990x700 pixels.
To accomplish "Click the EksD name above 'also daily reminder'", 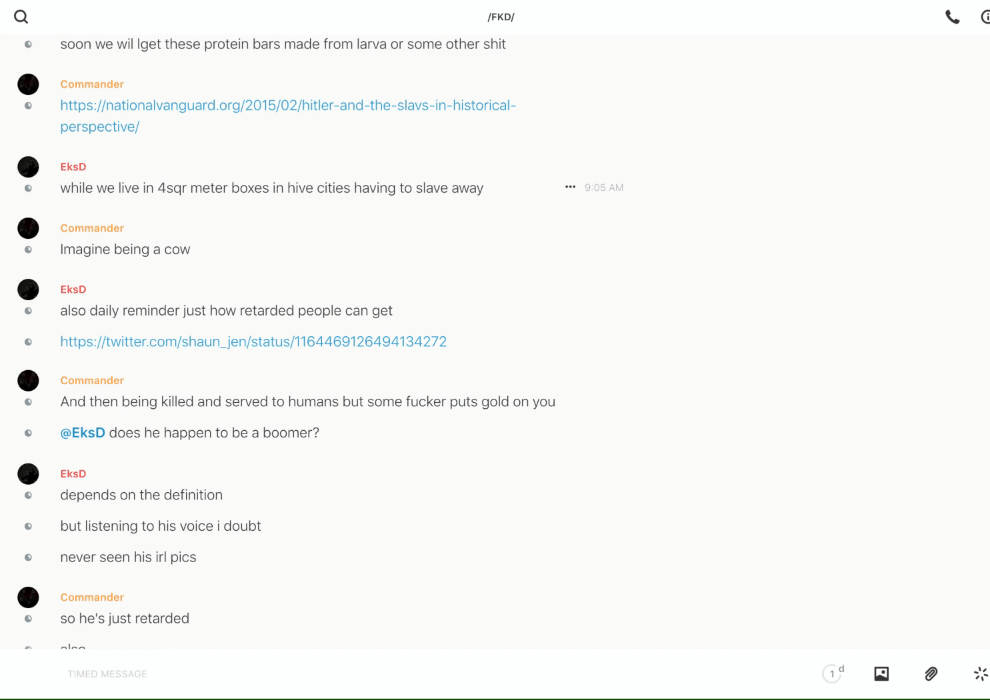I will click(x=73, y=290).
